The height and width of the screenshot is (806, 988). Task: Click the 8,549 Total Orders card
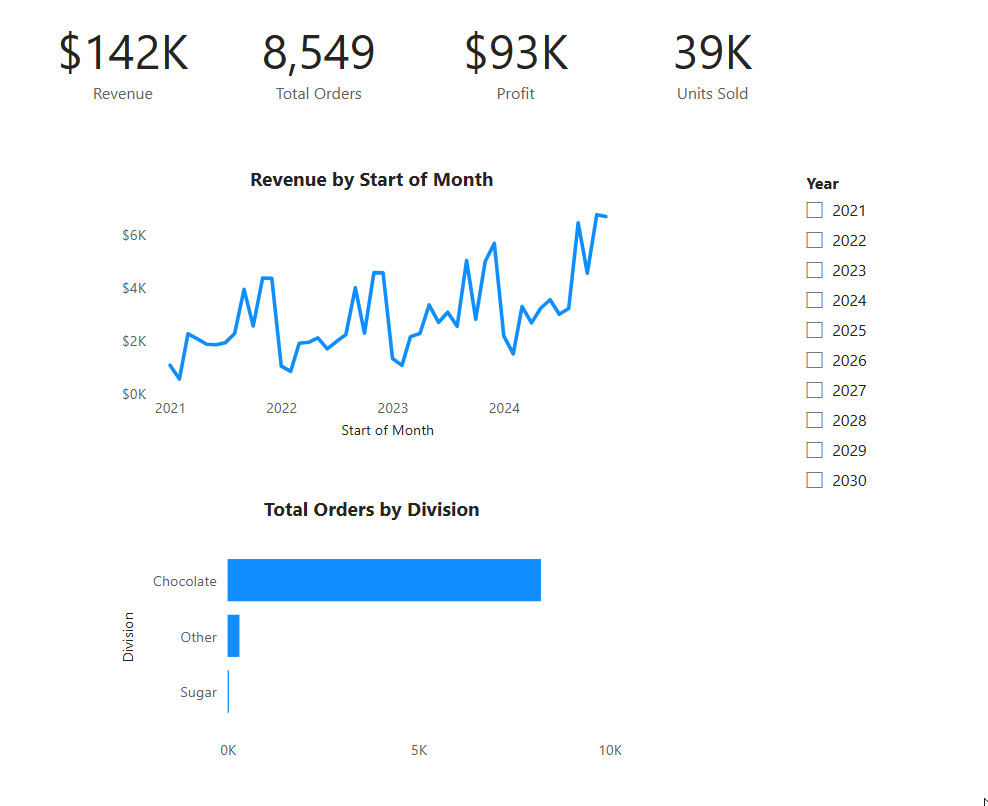(318, 66)
